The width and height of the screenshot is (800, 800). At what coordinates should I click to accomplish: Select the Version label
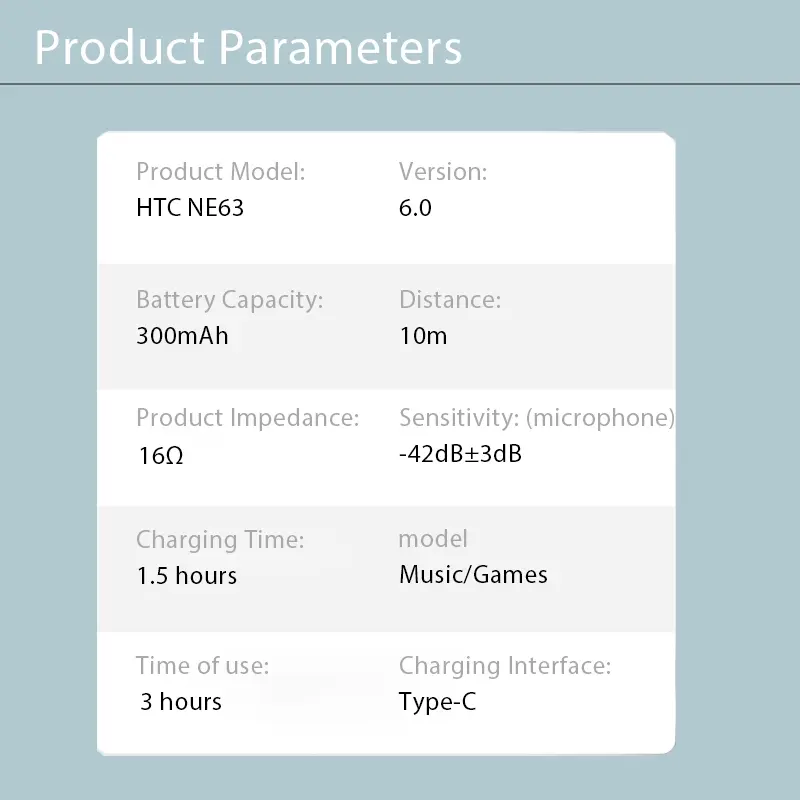(x=443, y=172)
